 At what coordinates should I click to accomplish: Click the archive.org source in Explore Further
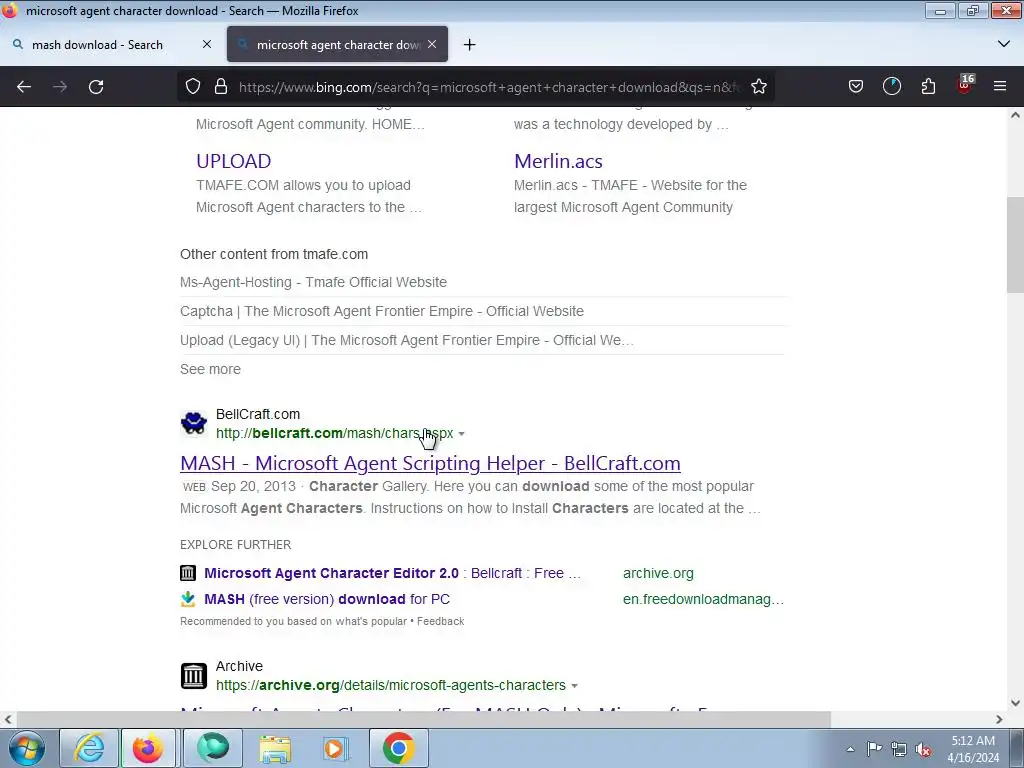658,573
